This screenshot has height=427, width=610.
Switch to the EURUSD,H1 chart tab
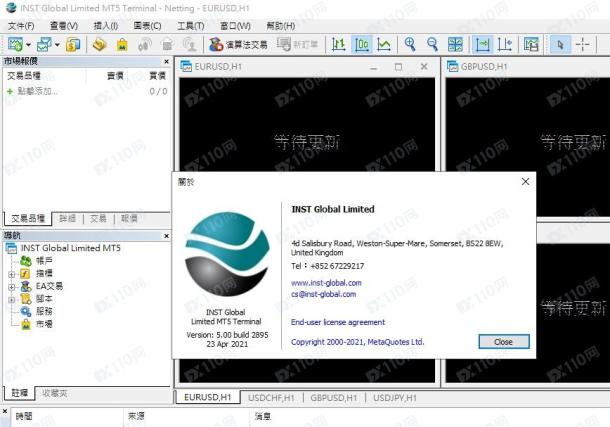208,397
